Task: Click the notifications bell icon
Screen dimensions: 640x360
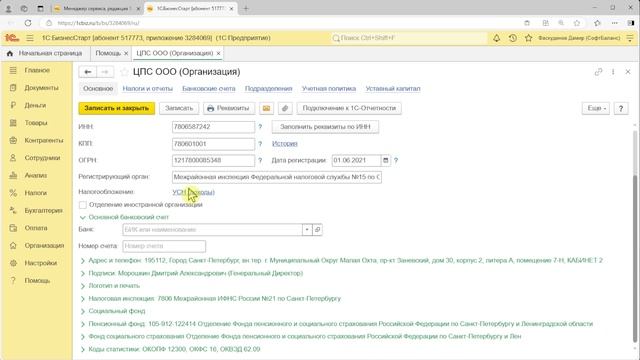Action: coord(496,38)
